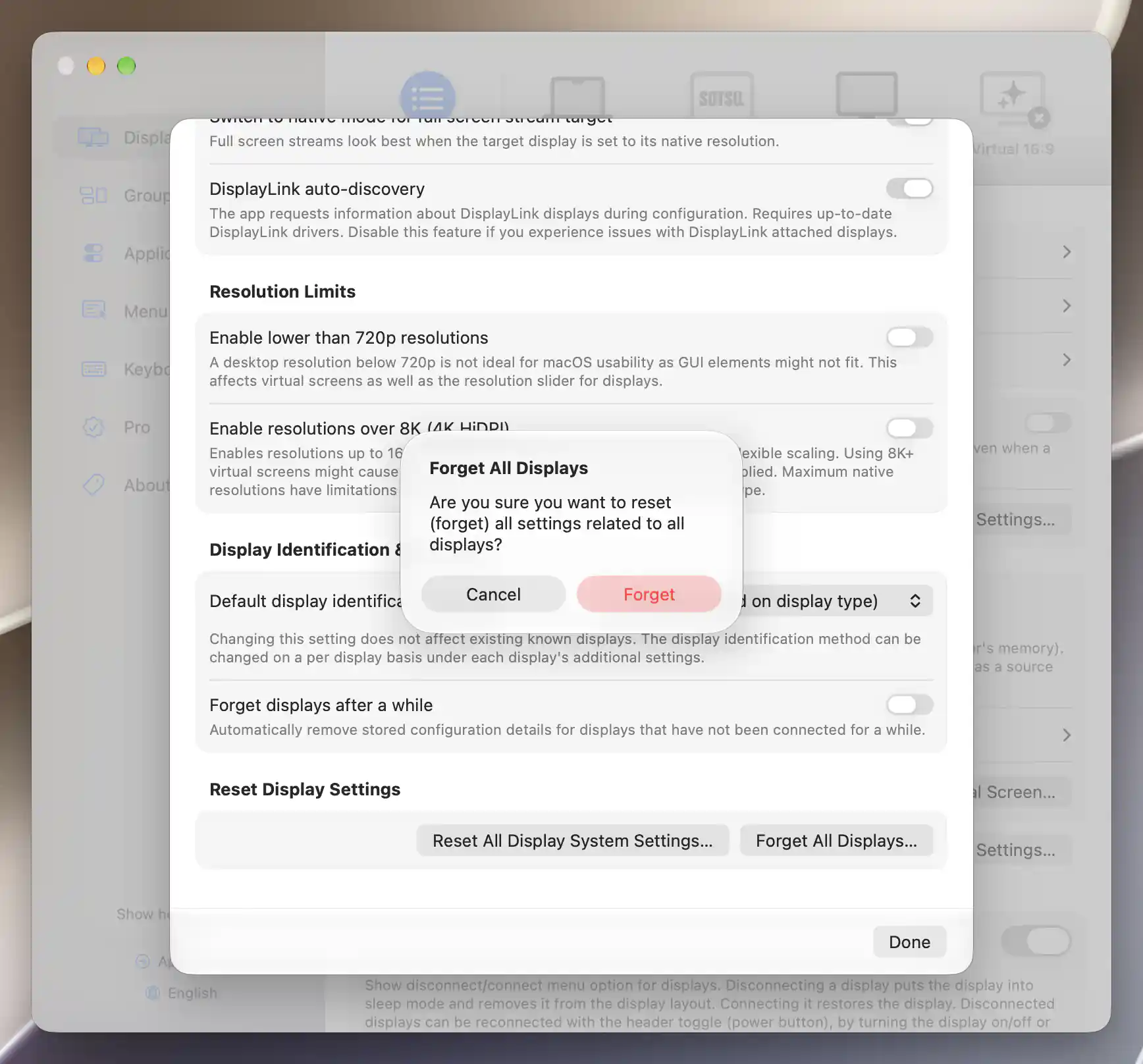Select blue list icon in header
Image resolution: width=1143 pixels, height=1064 pixels.
[427, 97]
